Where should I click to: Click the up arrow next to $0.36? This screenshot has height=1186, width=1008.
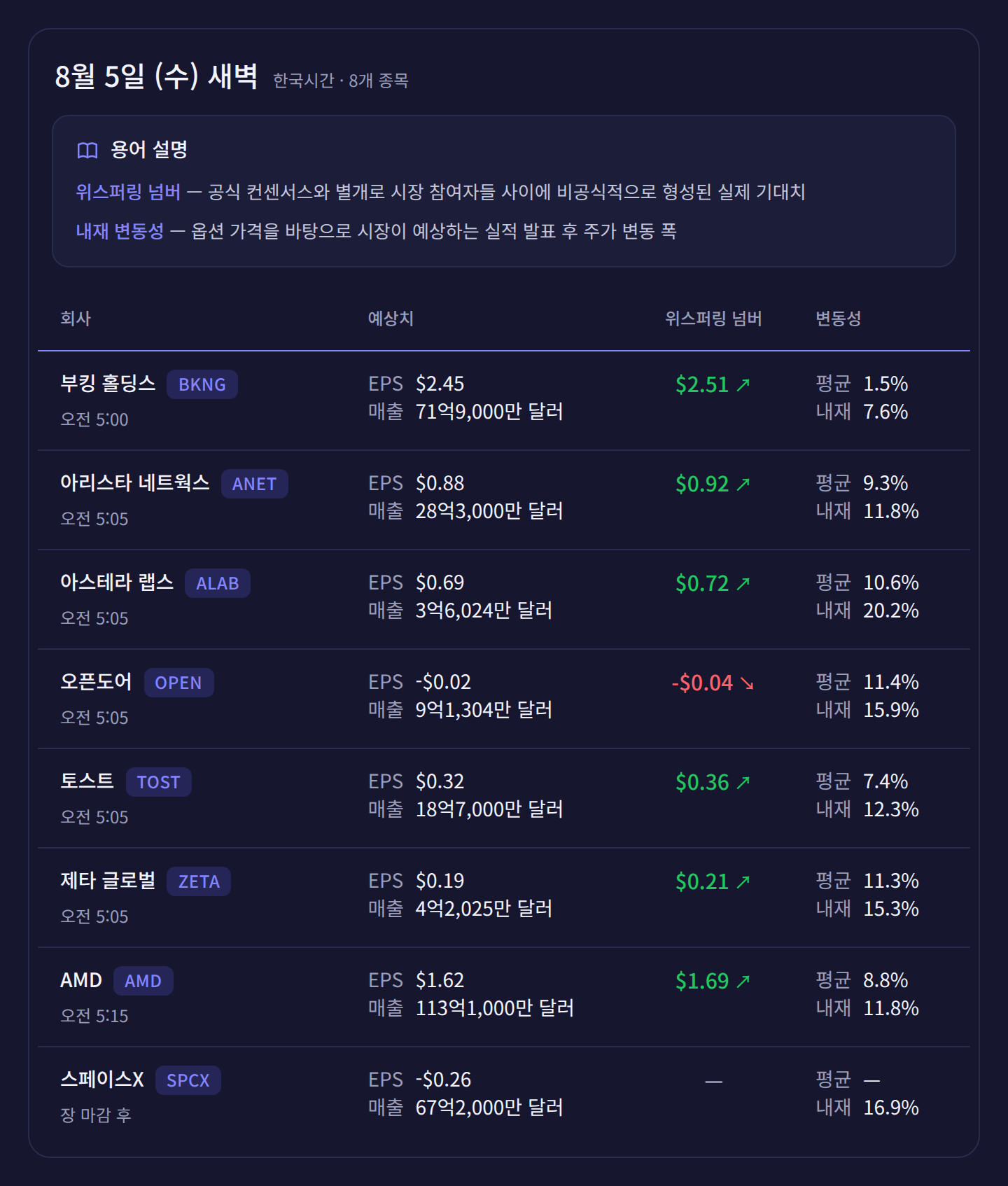click(x=743, y=782)
